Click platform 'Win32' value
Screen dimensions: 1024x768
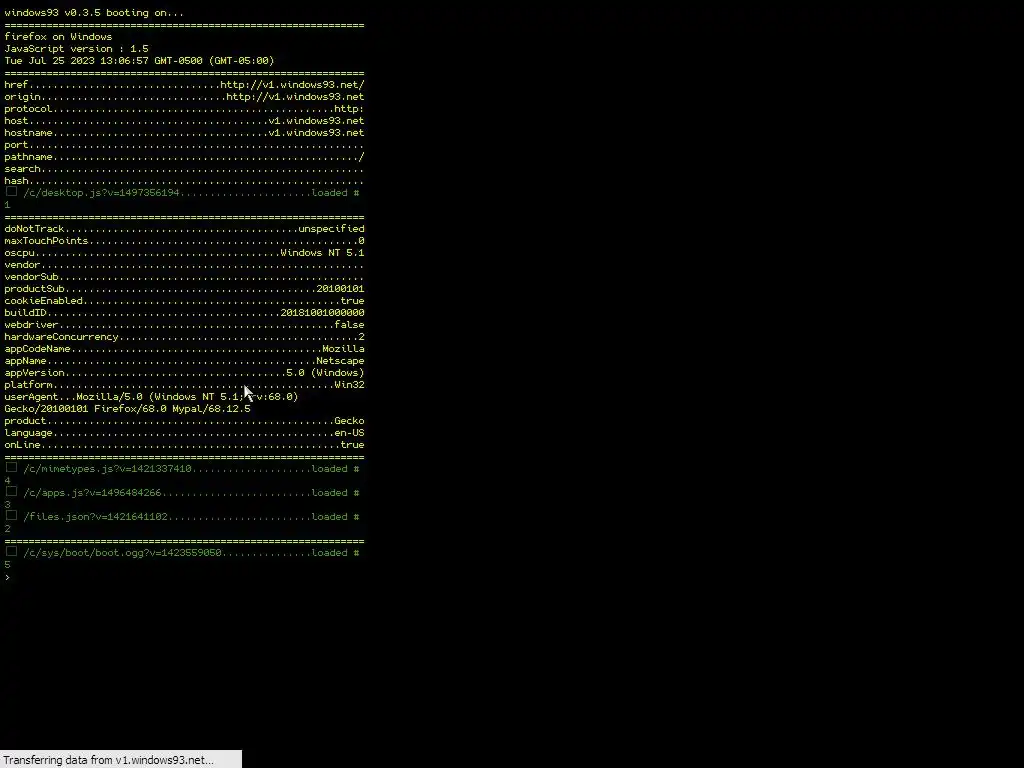click(x=349, y=385)
